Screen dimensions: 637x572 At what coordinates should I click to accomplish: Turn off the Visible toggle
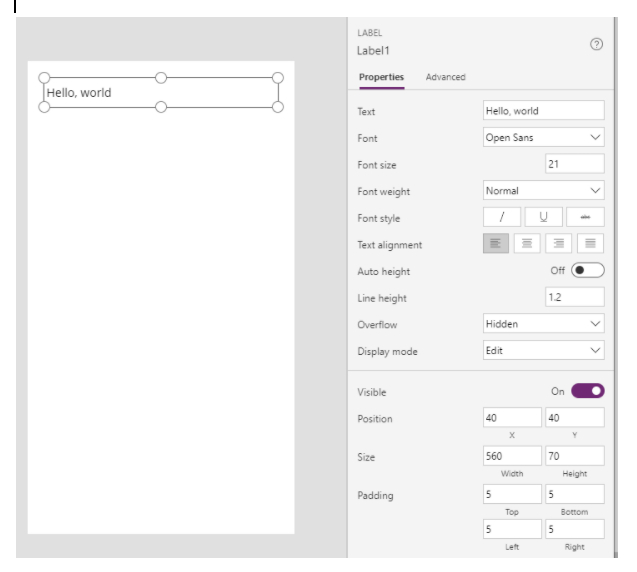click(x=587, y=391)
